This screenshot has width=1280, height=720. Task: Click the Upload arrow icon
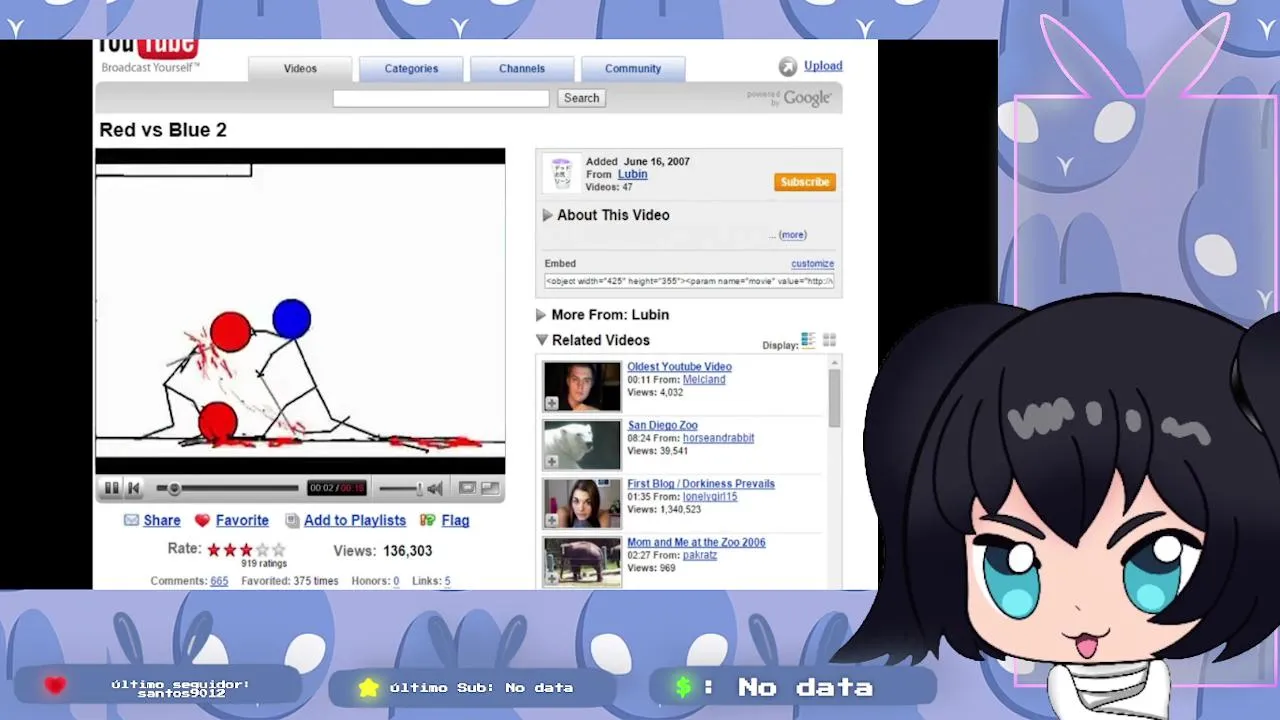click(788, 66)
